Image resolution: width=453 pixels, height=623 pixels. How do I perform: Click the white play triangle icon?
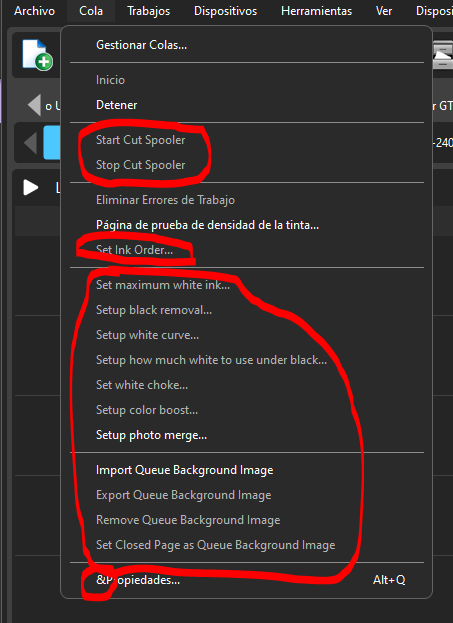(31, 188)
